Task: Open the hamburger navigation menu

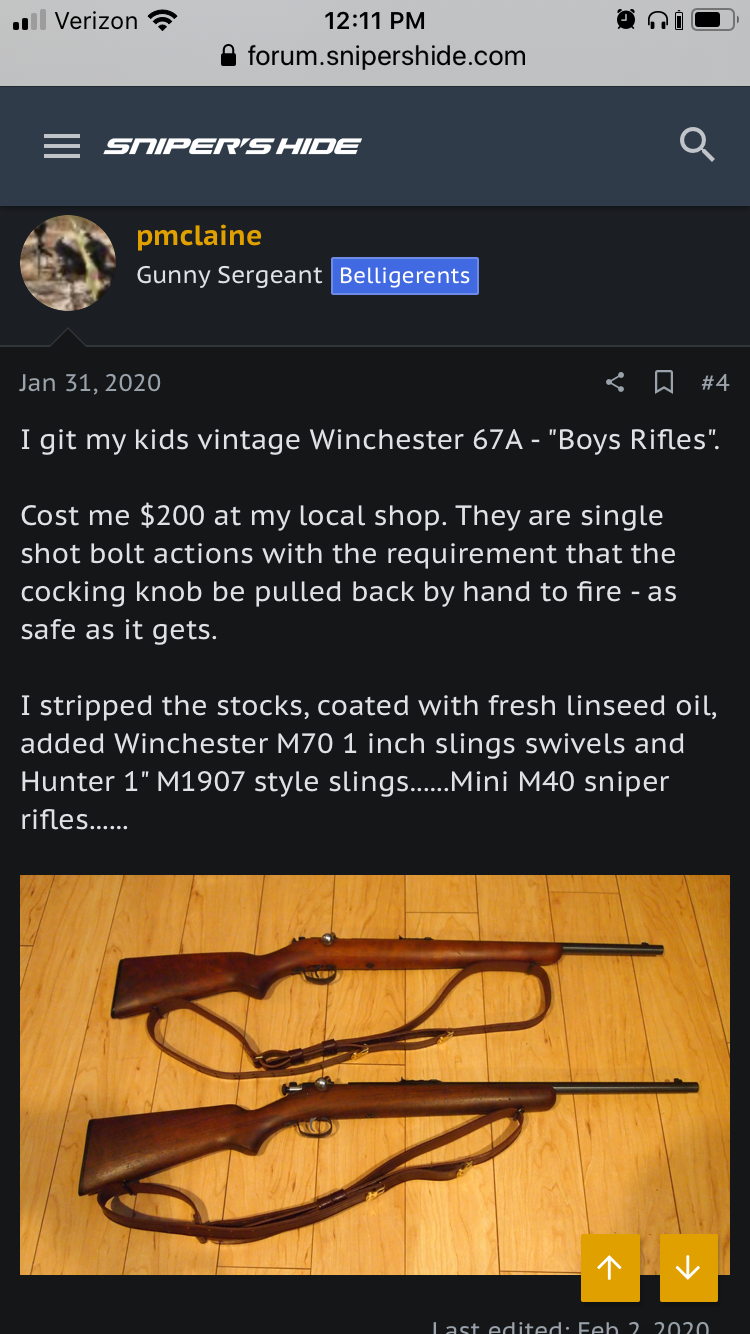Action: click(62, 146)
